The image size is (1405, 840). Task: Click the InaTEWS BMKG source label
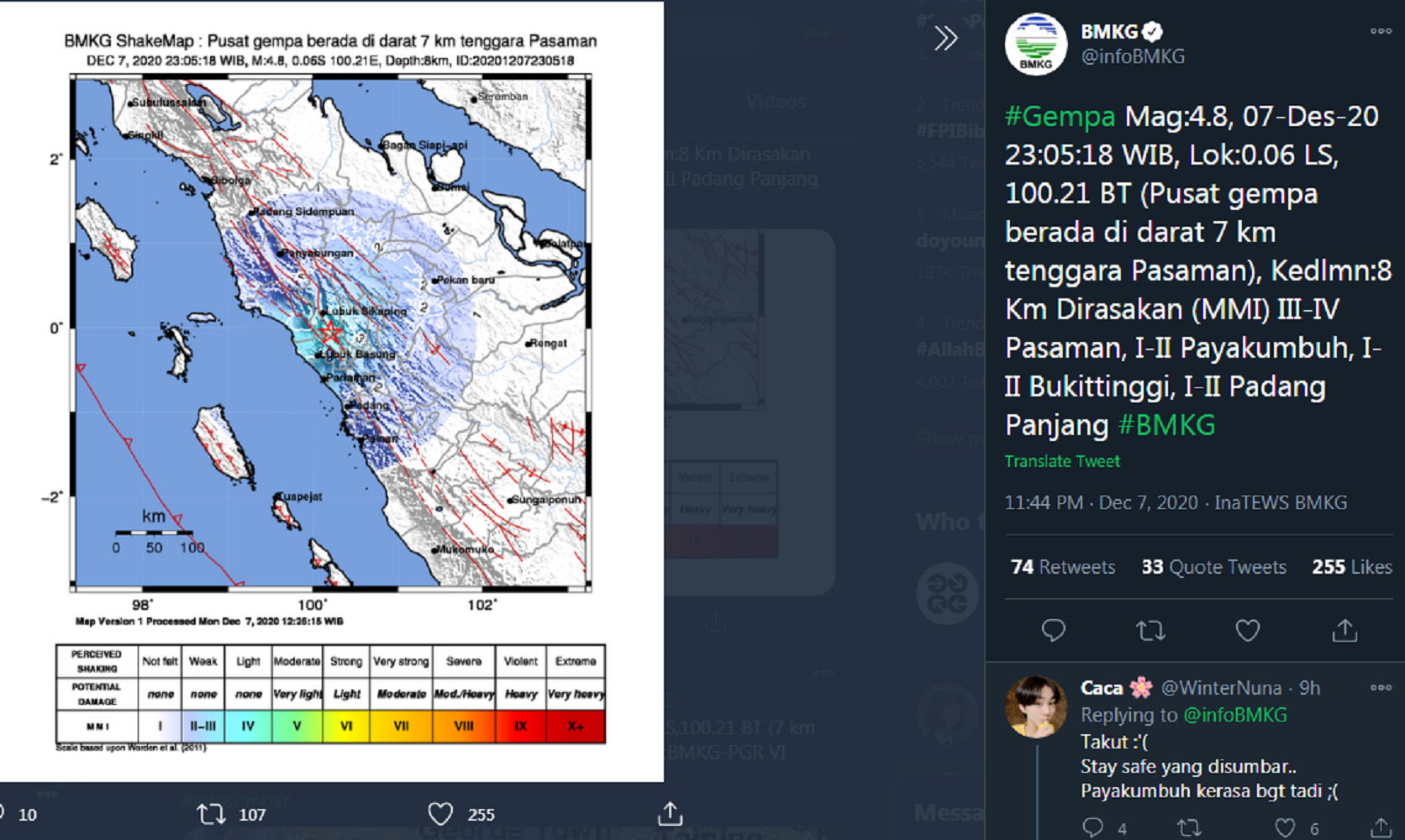[x=1281, y=502]
